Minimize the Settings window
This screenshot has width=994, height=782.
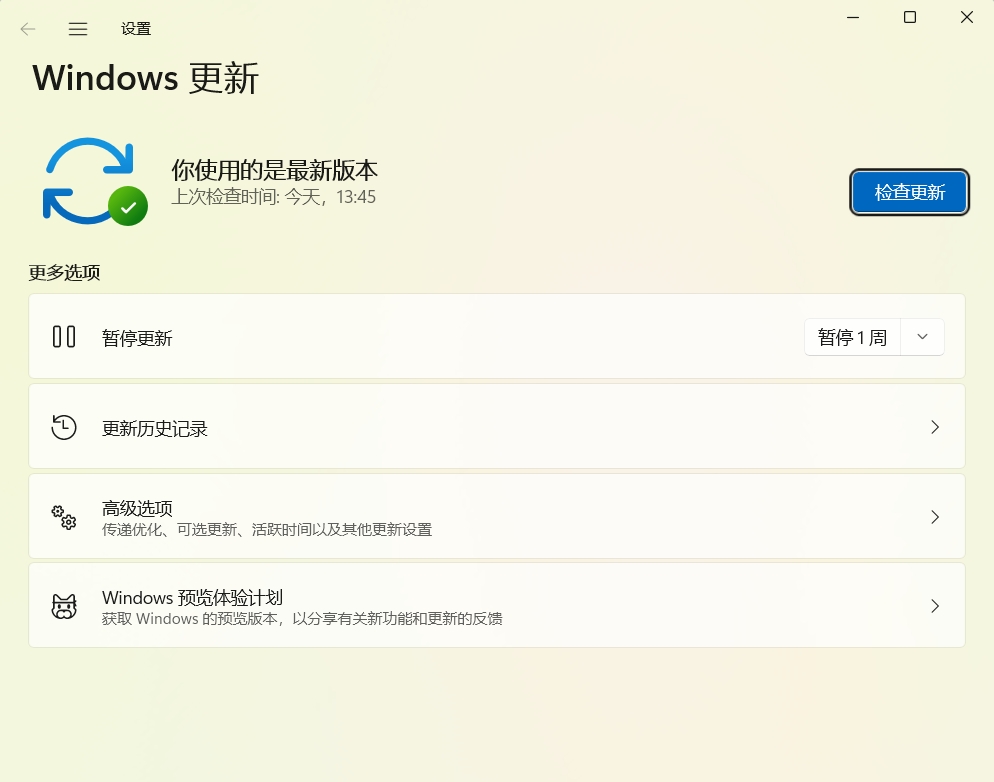853,18
